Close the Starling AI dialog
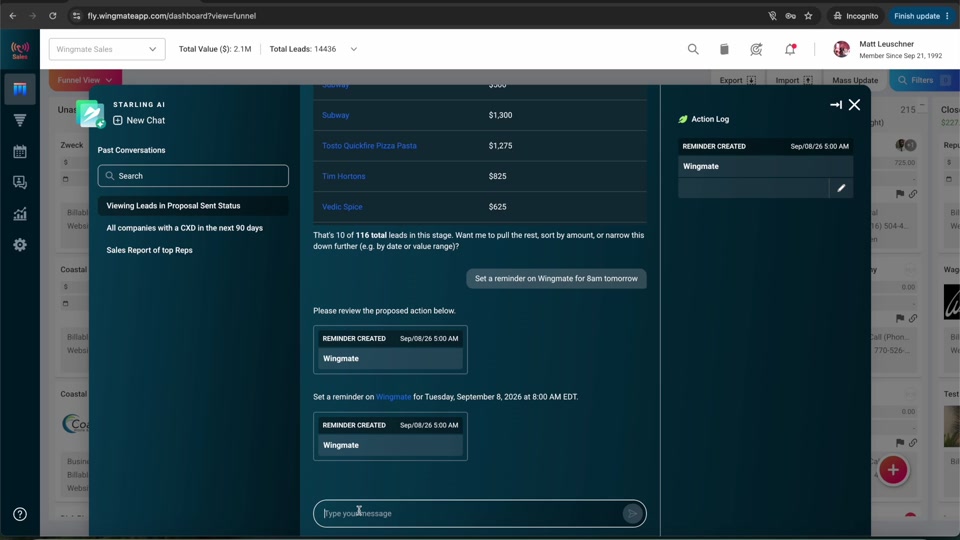This screenshot has width=960, height=540. (854, 105)
